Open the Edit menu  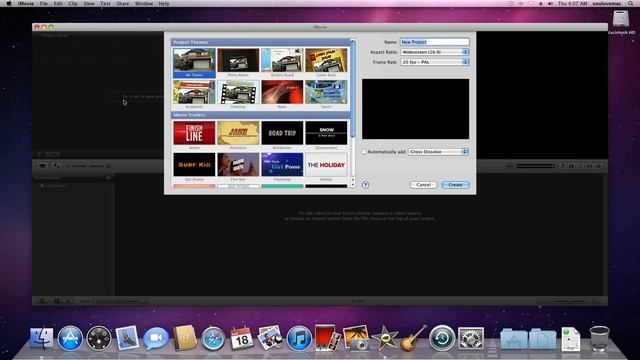pyautogui.click(x=58, y=3)
